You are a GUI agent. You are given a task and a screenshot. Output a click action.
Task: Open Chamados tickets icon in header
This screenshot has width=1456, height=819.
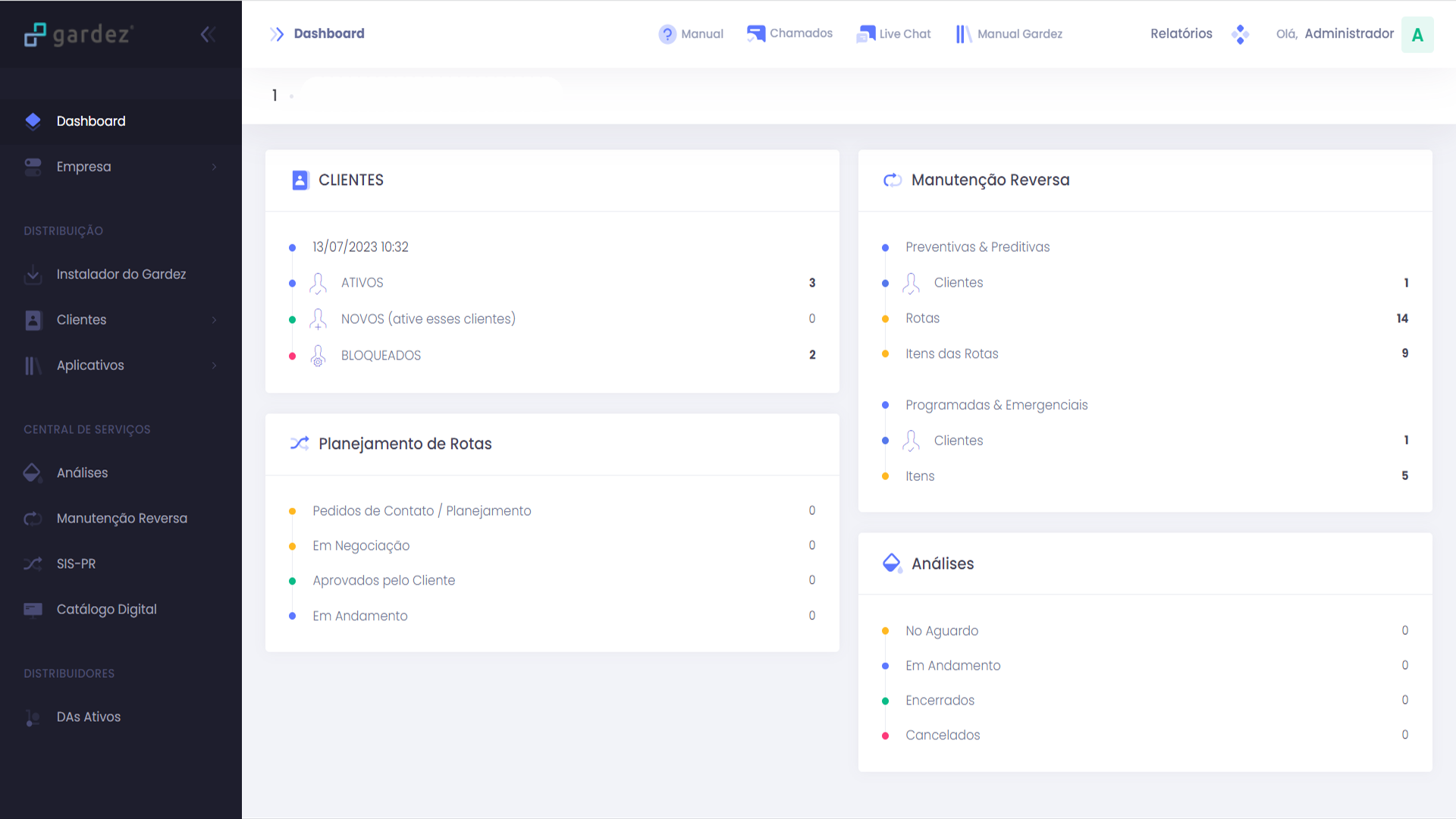coord(756,33)
